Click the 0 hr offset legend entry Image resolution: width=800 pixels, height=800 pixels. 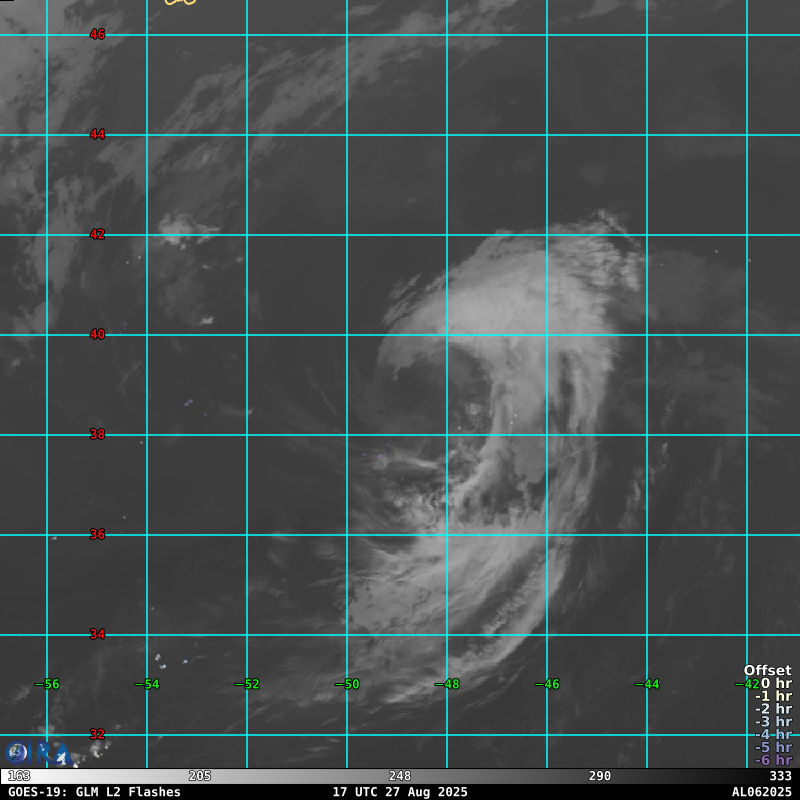775,684
